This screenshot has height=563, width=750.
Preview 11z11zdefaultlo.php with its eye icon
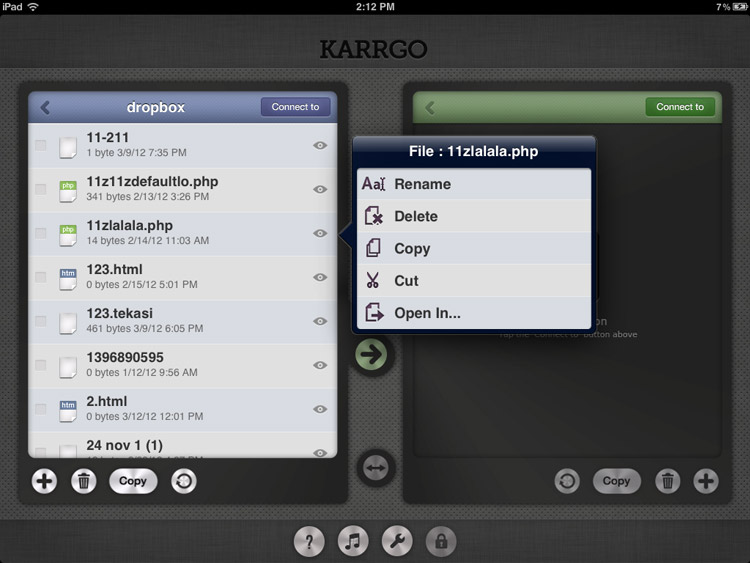pyautogui.click(x=320, y=189)
